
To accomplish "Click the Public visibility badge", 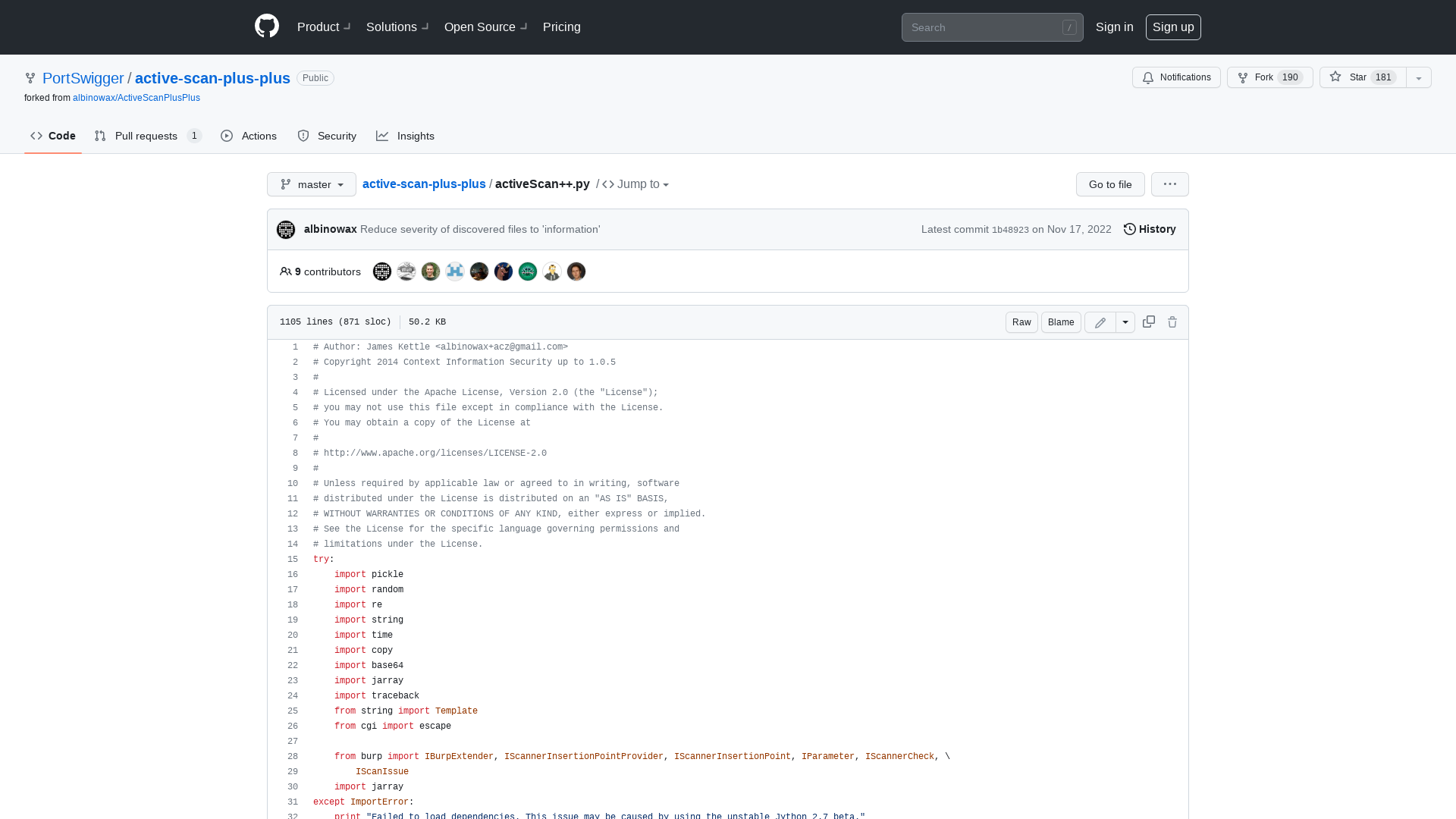I will point(315,78).
